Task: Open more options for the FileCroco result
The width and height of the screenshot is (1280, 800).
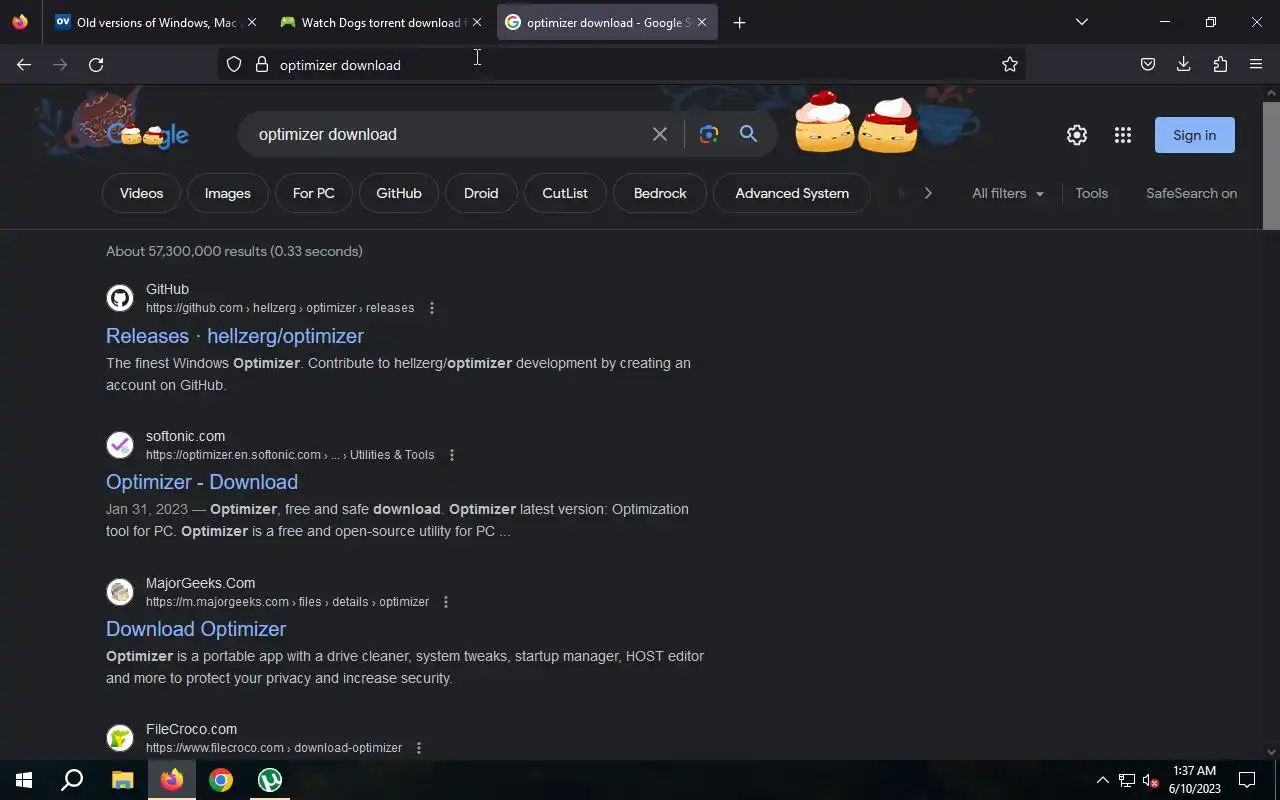Action: coord(419,748)
